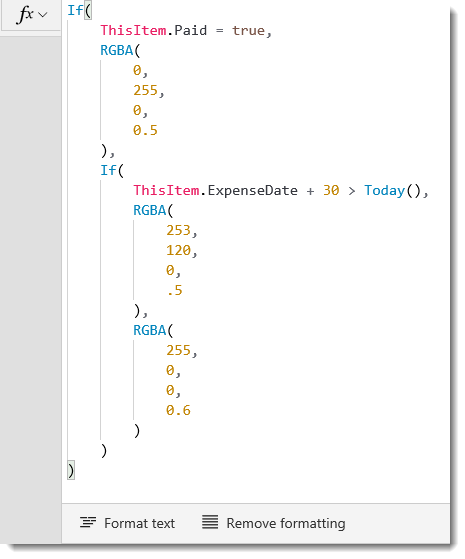
Task: Click the true keyword in first condition
Action: (x=249, y=30)
